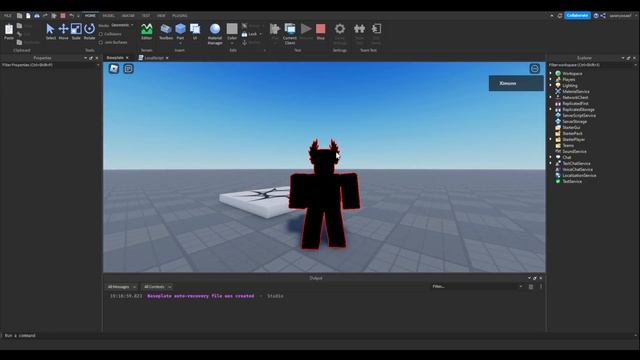Open the Material Manager

coord(215,33)
